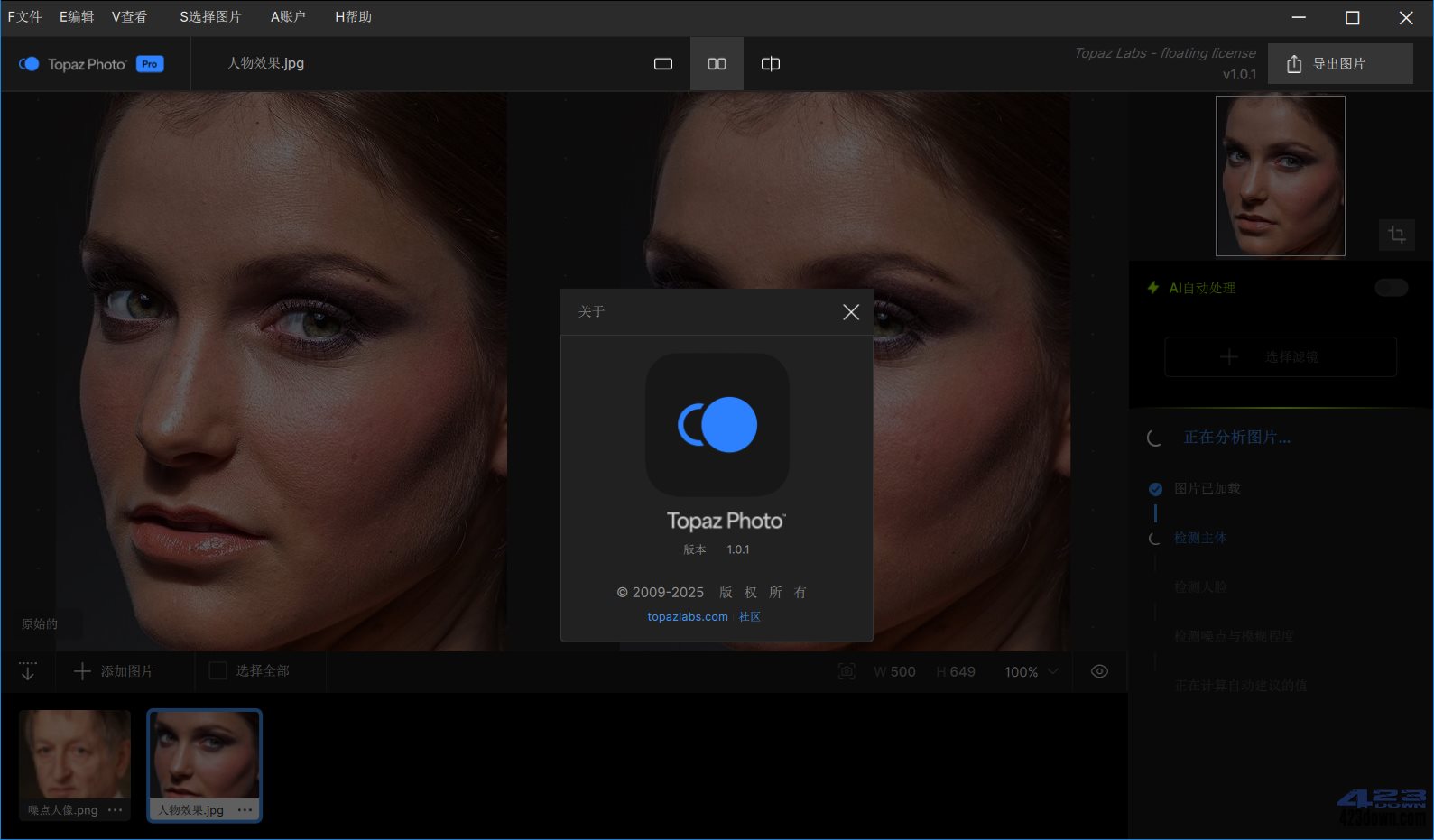The width and height of the screenshot is (1434, 840).
Task: Open the S选择图片 menu
Action: (x=210, y=17)
